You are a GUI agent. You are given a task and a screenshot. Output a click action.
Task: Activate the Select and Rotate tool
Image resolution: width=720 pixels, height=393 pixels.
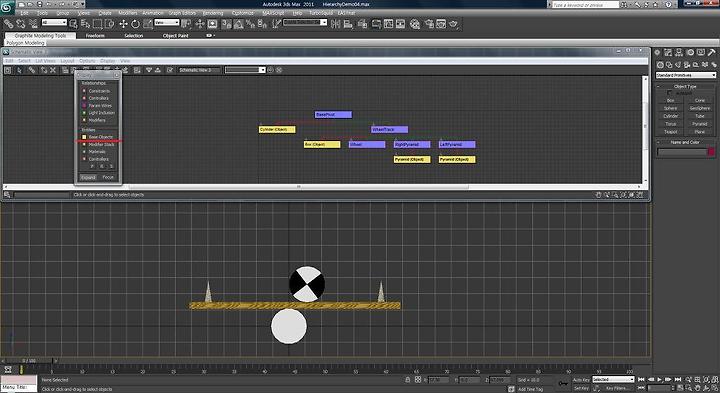click(x=135, y=24)
